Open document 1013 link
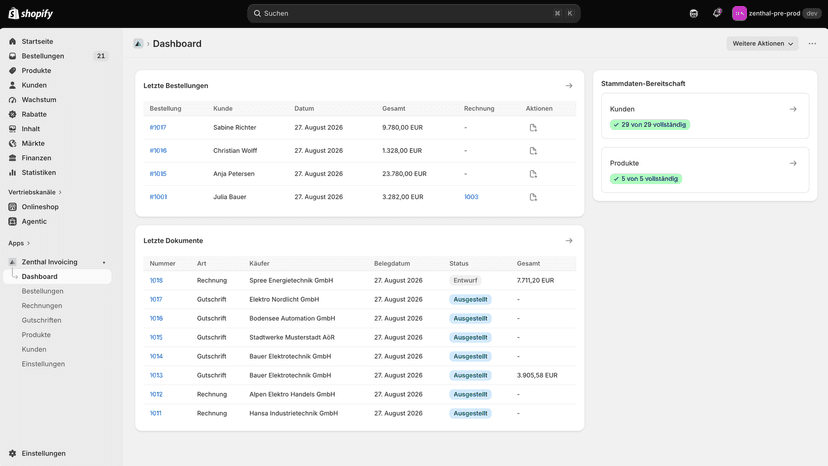 pos(156,376)
